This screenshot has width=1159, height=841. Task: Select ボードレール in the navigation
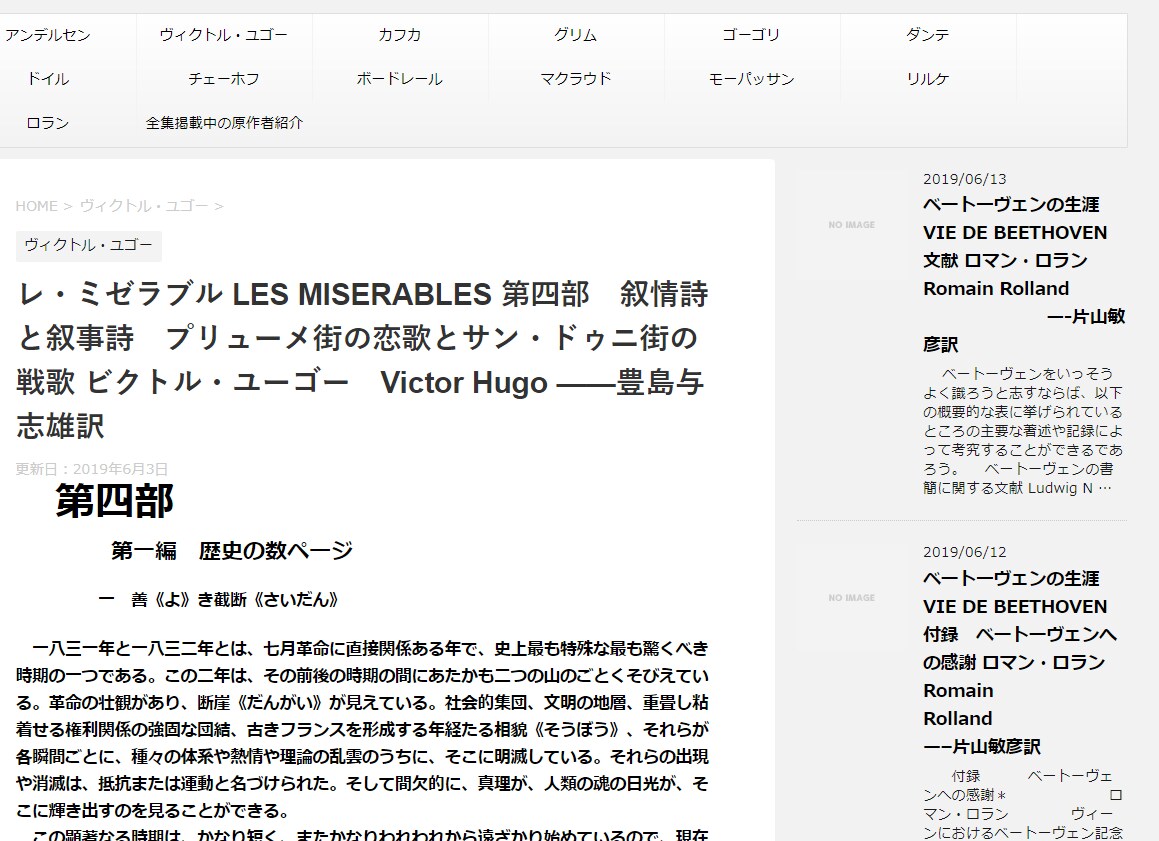(399, 78)
